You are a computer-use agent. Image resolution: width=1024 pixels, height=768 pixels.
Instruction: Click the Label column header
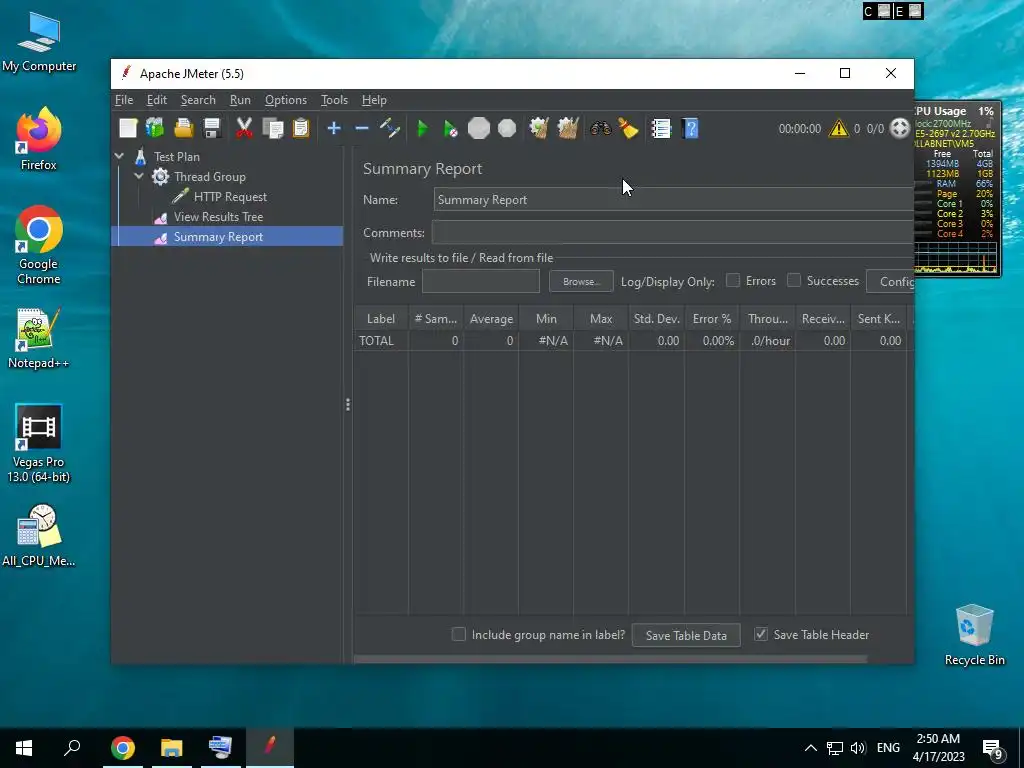[381, 319]
